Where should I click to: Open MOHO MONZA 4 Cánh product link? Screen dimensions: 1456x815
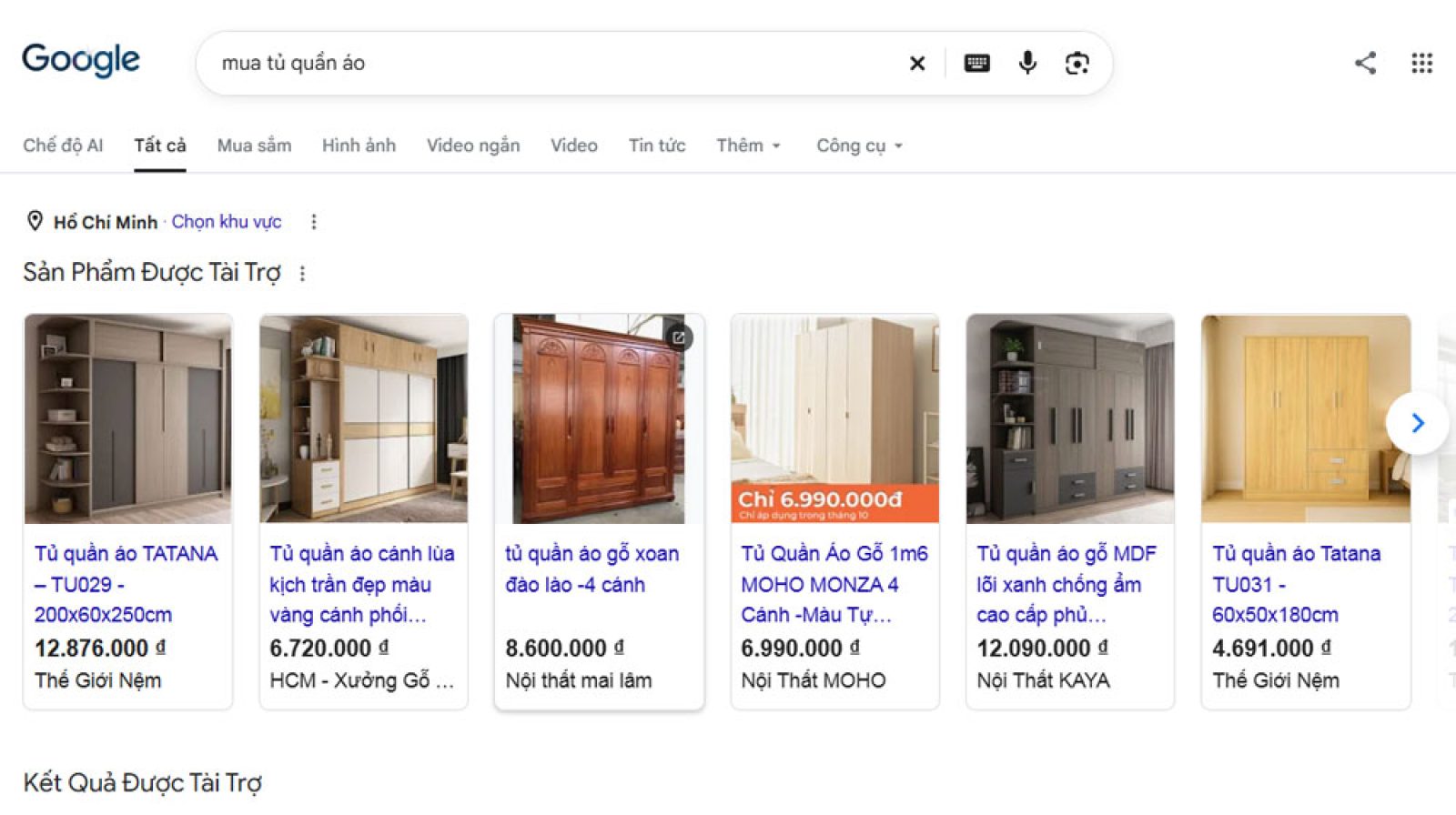834,584
